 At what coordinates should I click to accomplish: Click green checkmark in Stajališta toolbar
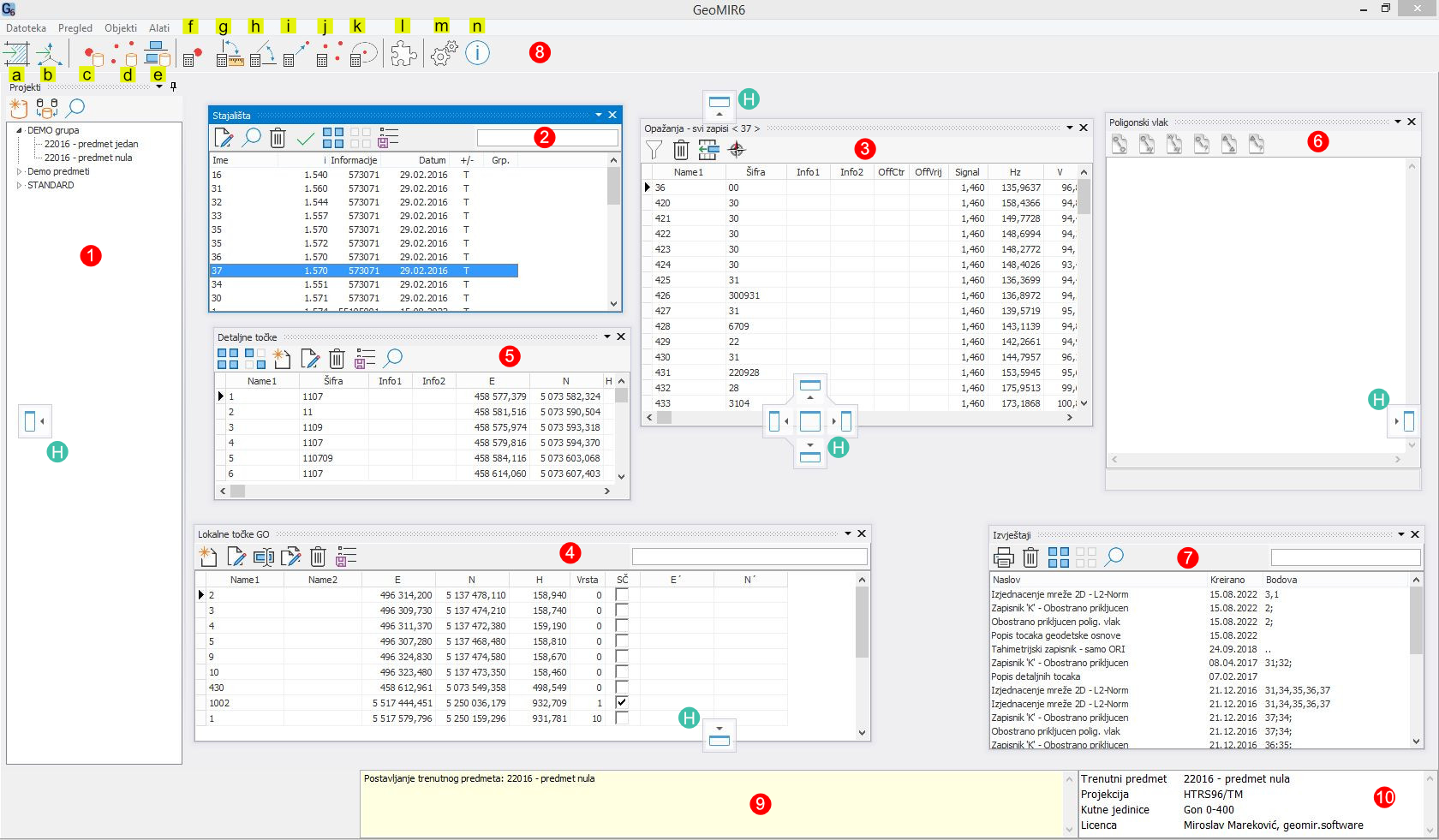(x=305, y=138)
